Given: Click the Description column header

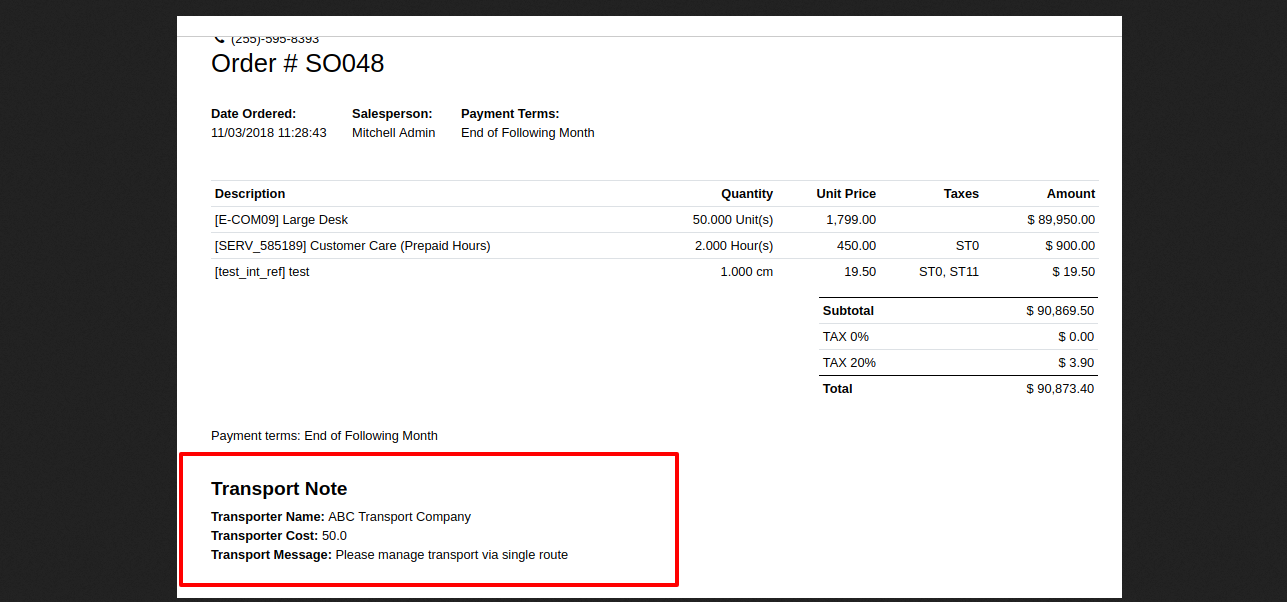Looking at the screenshot, I should [x=250, y=194].
